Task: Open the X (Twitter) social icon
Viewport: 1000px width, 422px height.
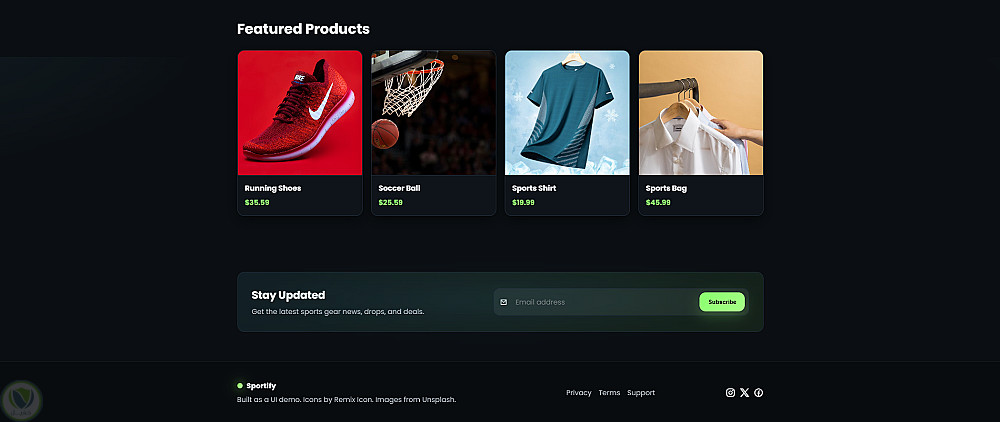Action: [744, 393]
